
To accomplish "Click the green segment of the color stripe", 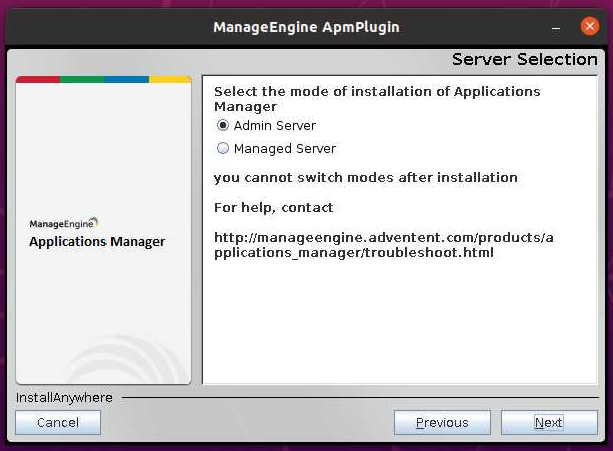I will (82, 79).
